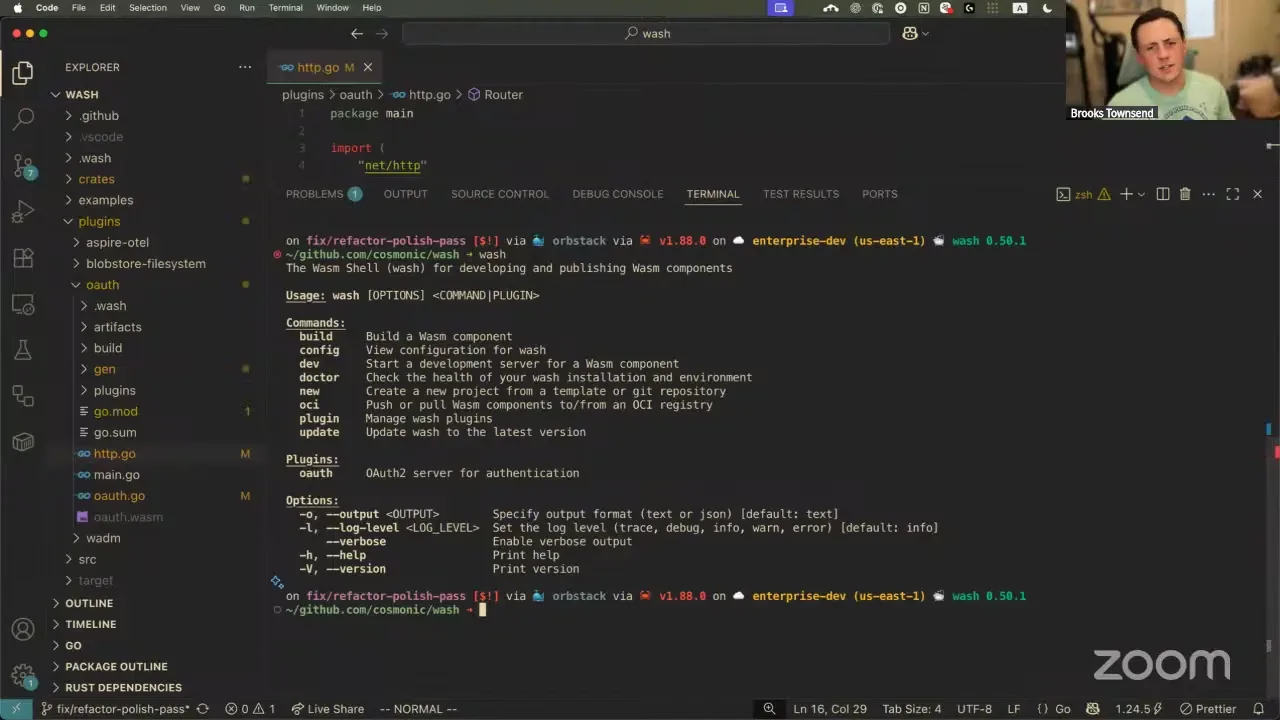Screen dimensions: 1280x720
Task: Expand the .github folder
Action: [x=68, y=116]
